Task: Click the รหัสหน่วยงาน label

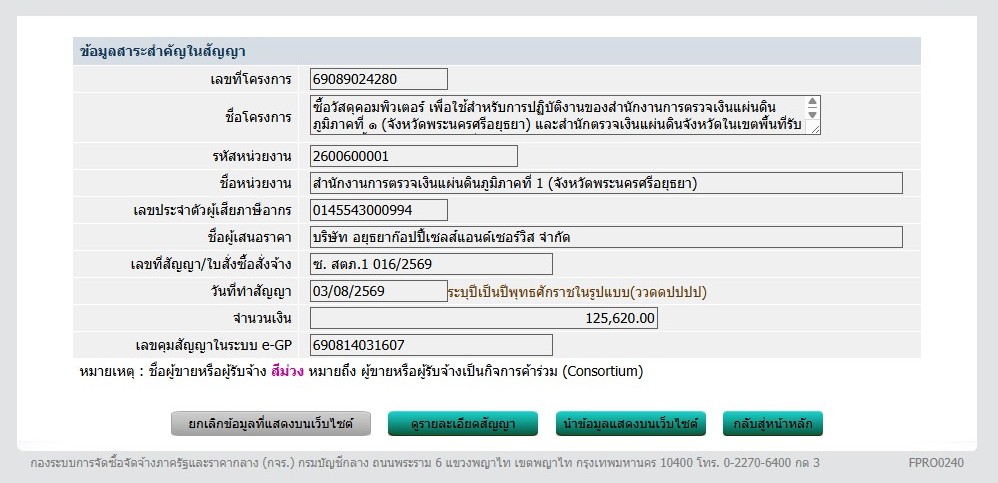Action: pyautogui.click(x=252, y=157)
